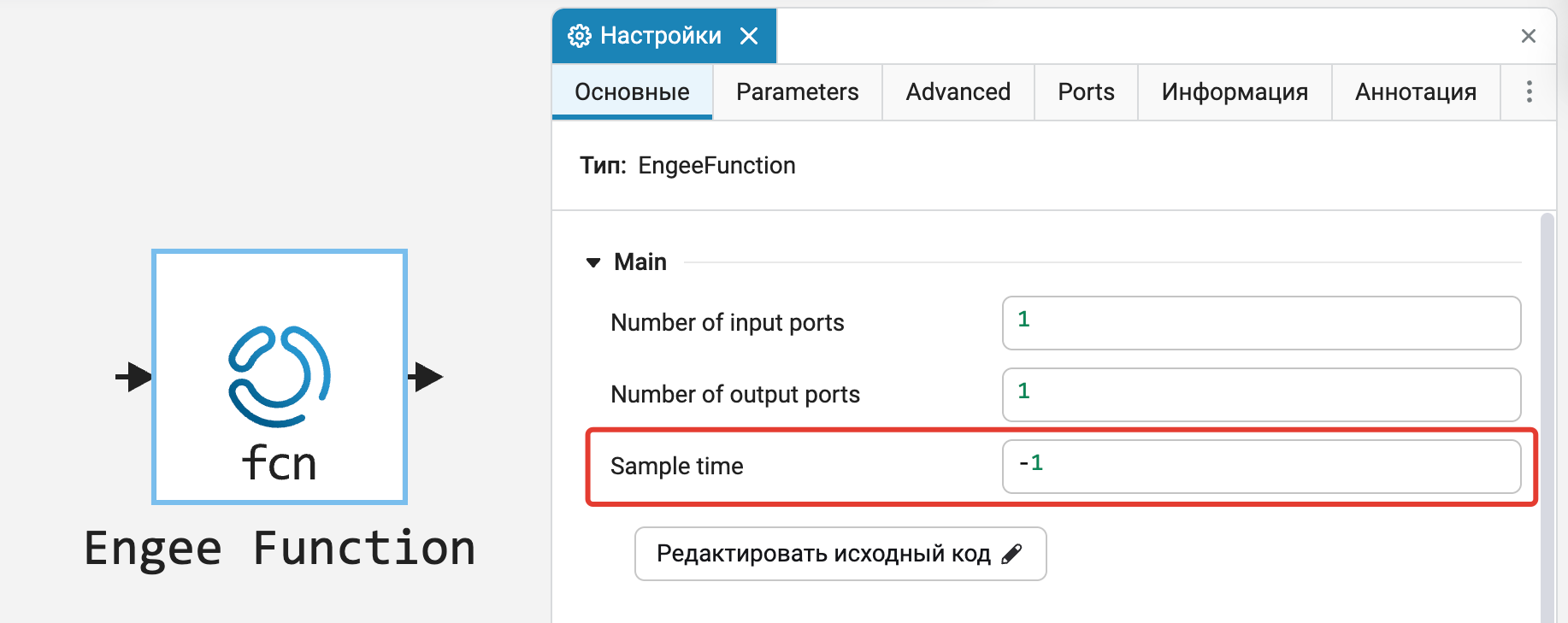Click the Engee Function block name label
Viewport: 1568px width, 623px height.
pyautogui.click(x=280, y=549)
